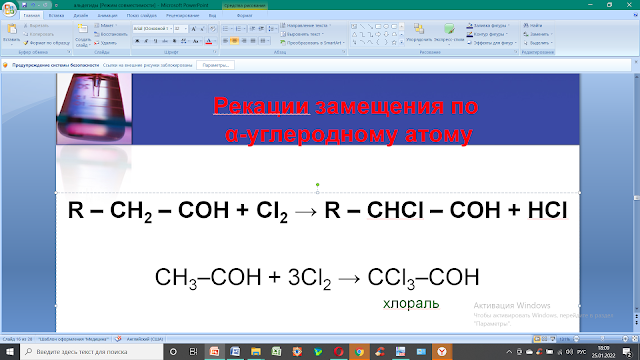
Task: Open Заливка фигуры (Shape Fill) dropdown
Action: [488, 25]
